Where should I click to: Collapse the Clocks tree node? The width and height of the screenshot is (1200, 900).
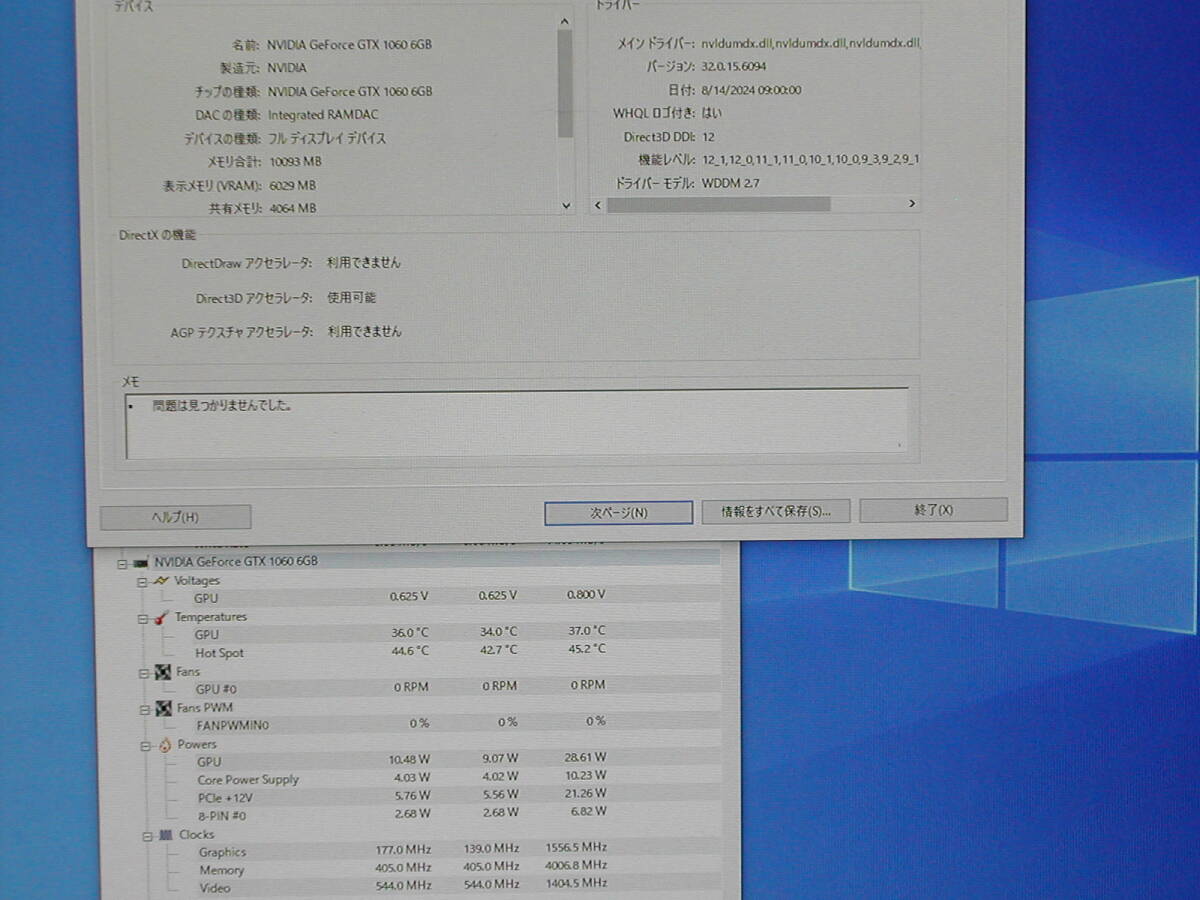[146, 836]
